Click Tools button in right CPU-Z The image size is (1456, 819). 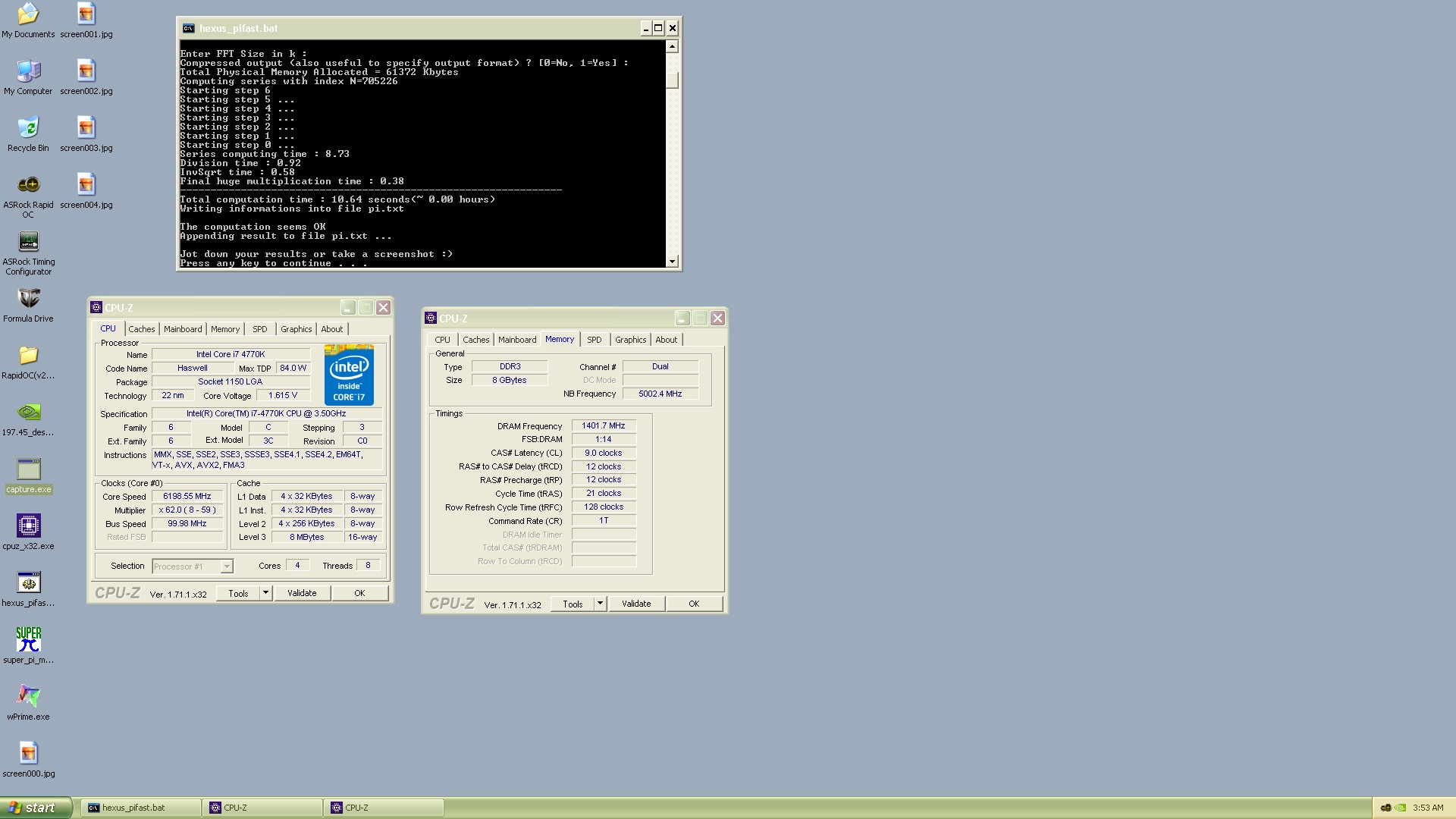[x=573, y=604]
